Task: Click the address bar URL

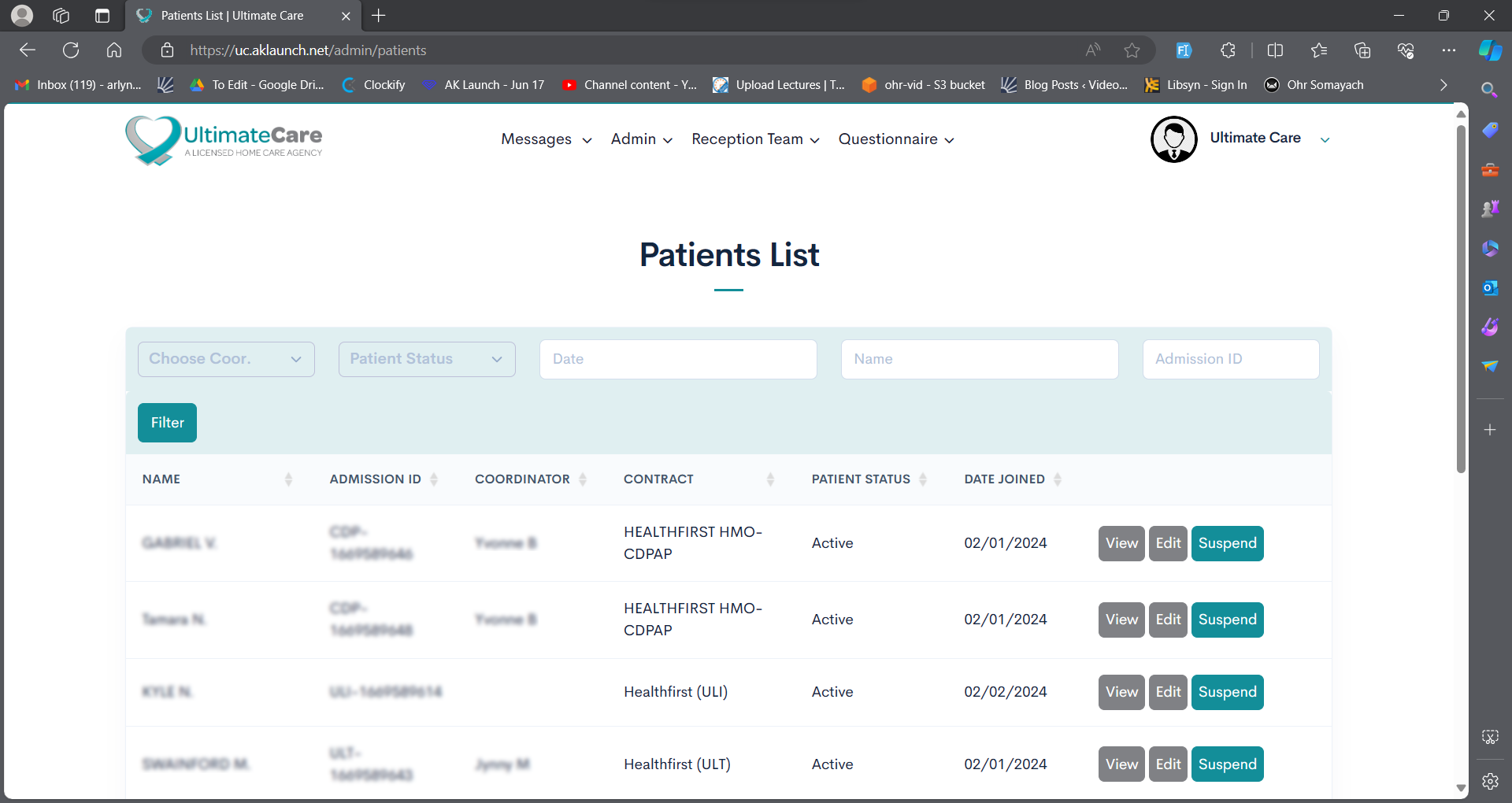Action: tap(308, 50)
